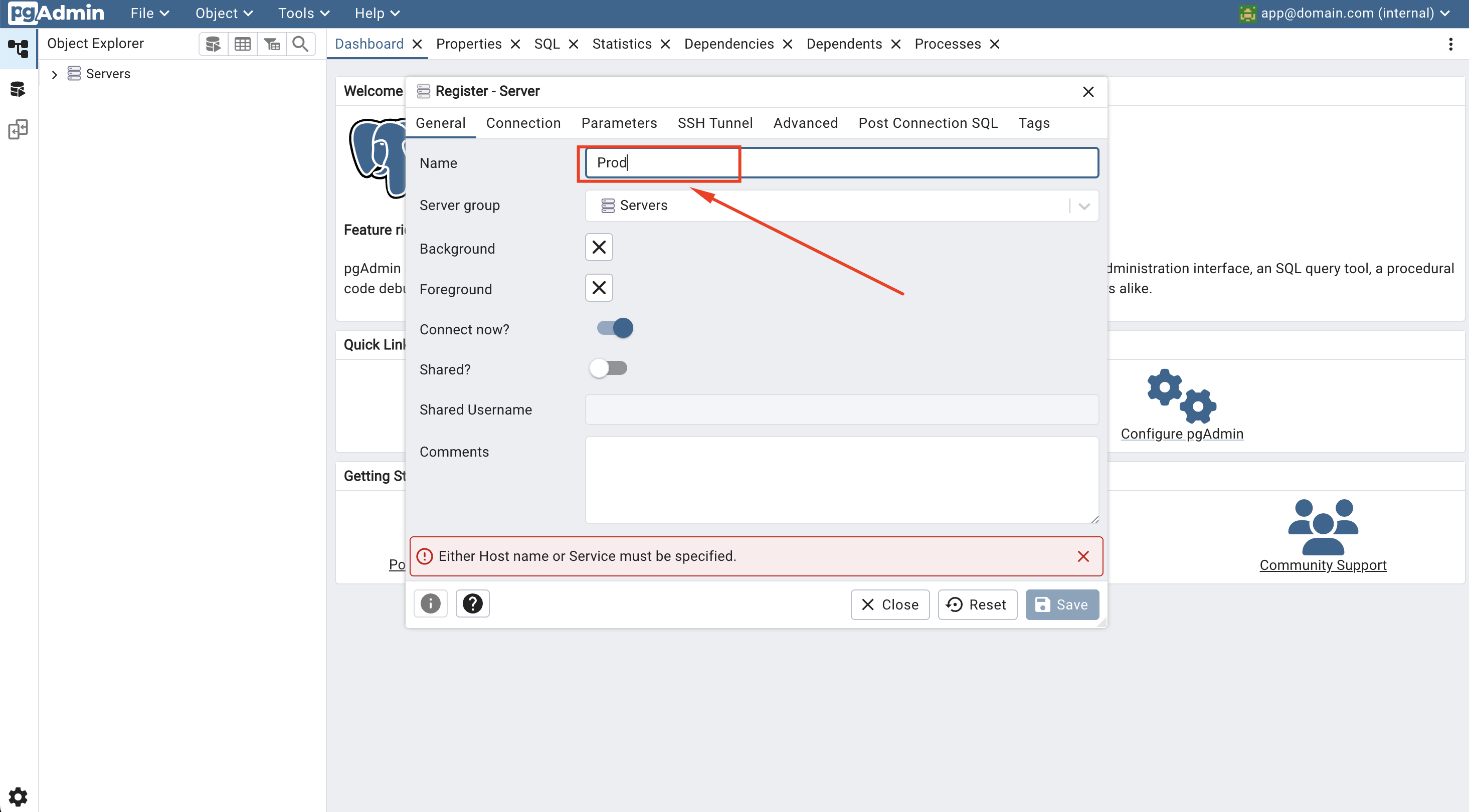1469x812 pixels.
Task: Click the Search Objects magnifier icon
Action: [300, 44]
